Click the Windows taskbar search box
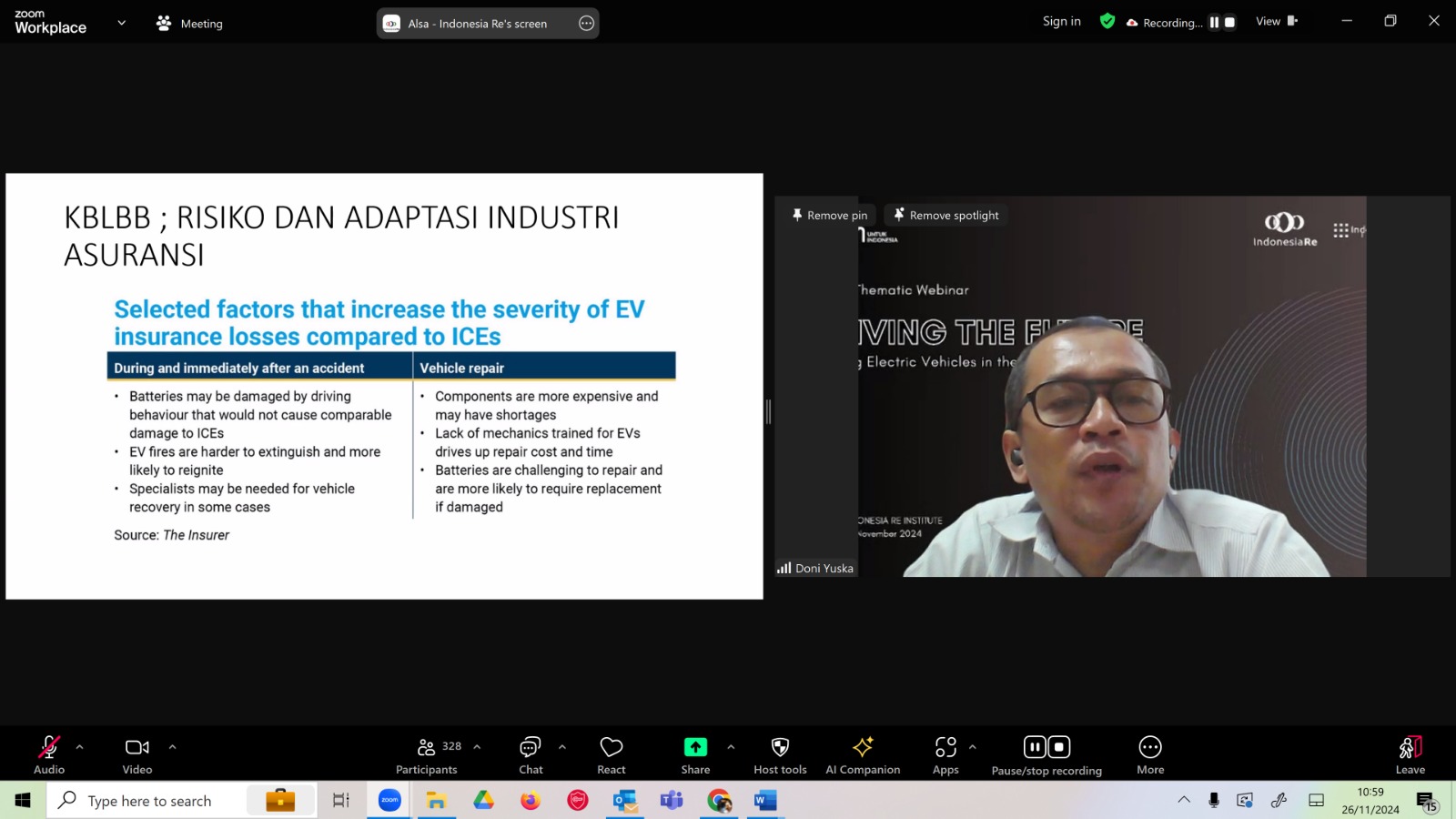 click(x=149, y=801)
